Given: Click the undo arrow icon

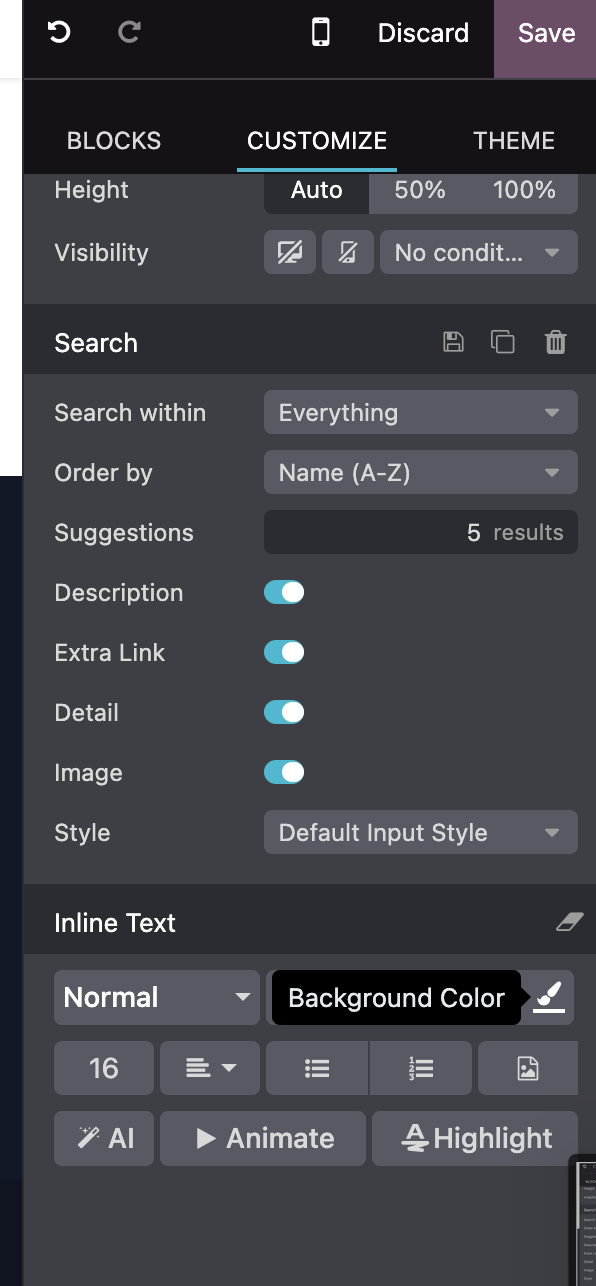Looking at the screenshot, I should (59, 33).
